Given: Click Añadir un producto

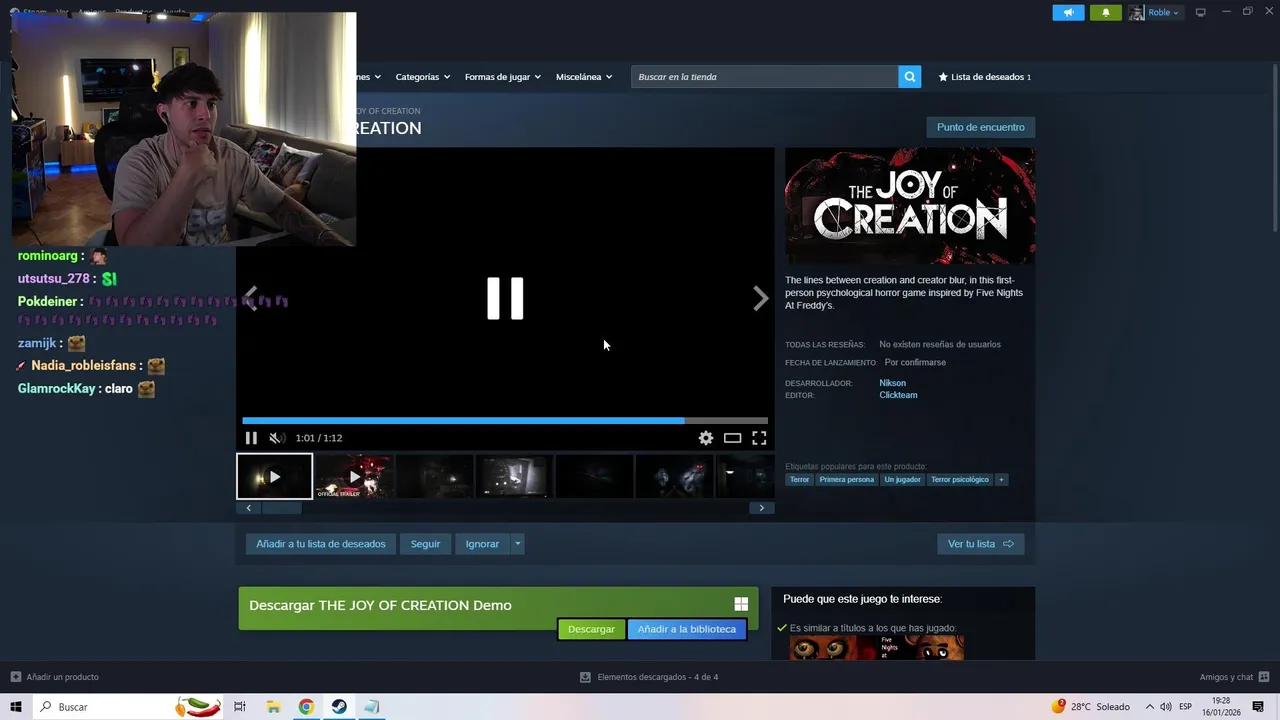Looking at the screenshot, I should coord(55,677).
